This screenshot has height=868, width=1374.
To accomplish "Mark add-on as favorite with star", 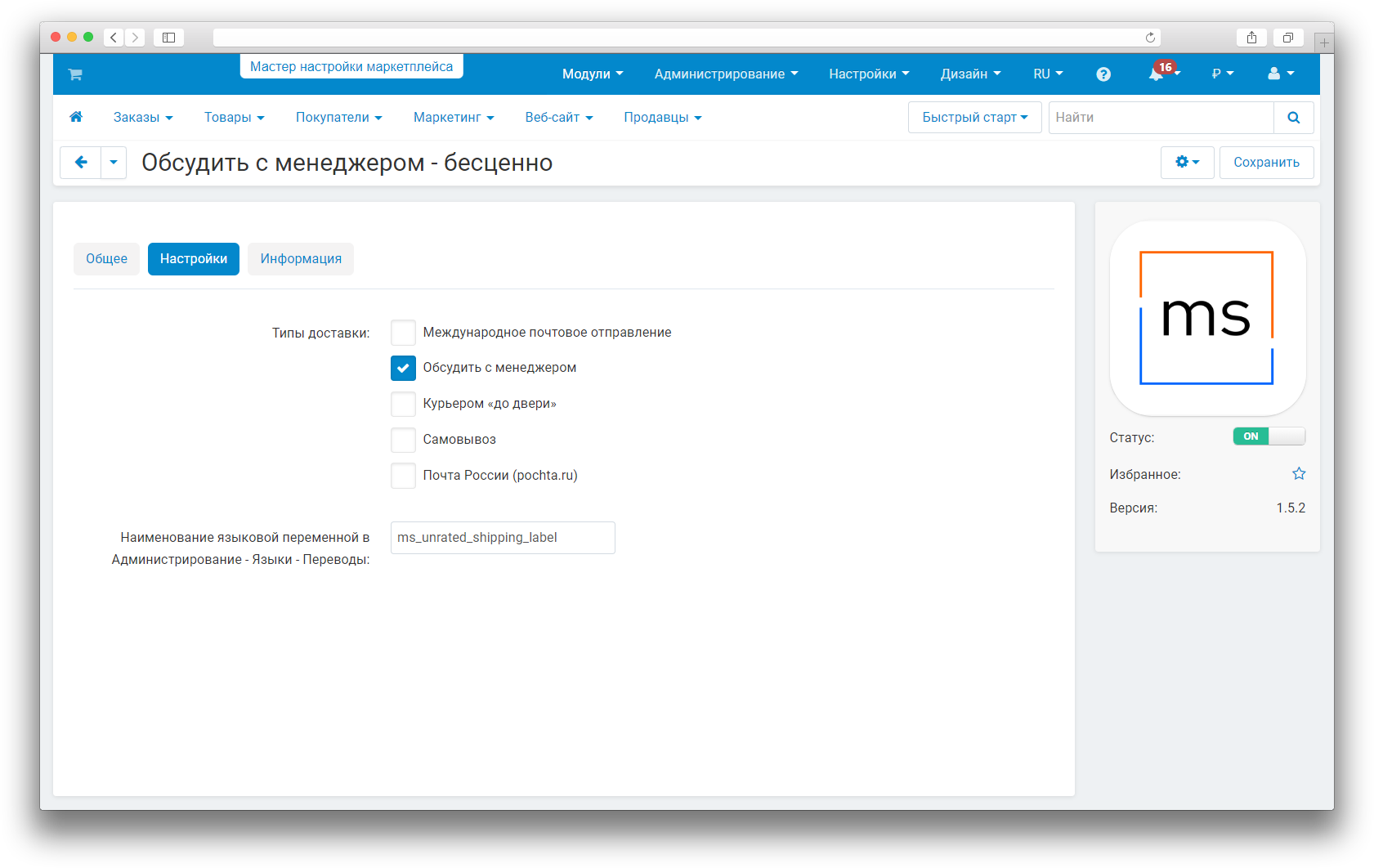I will (x=1299, y=474).
